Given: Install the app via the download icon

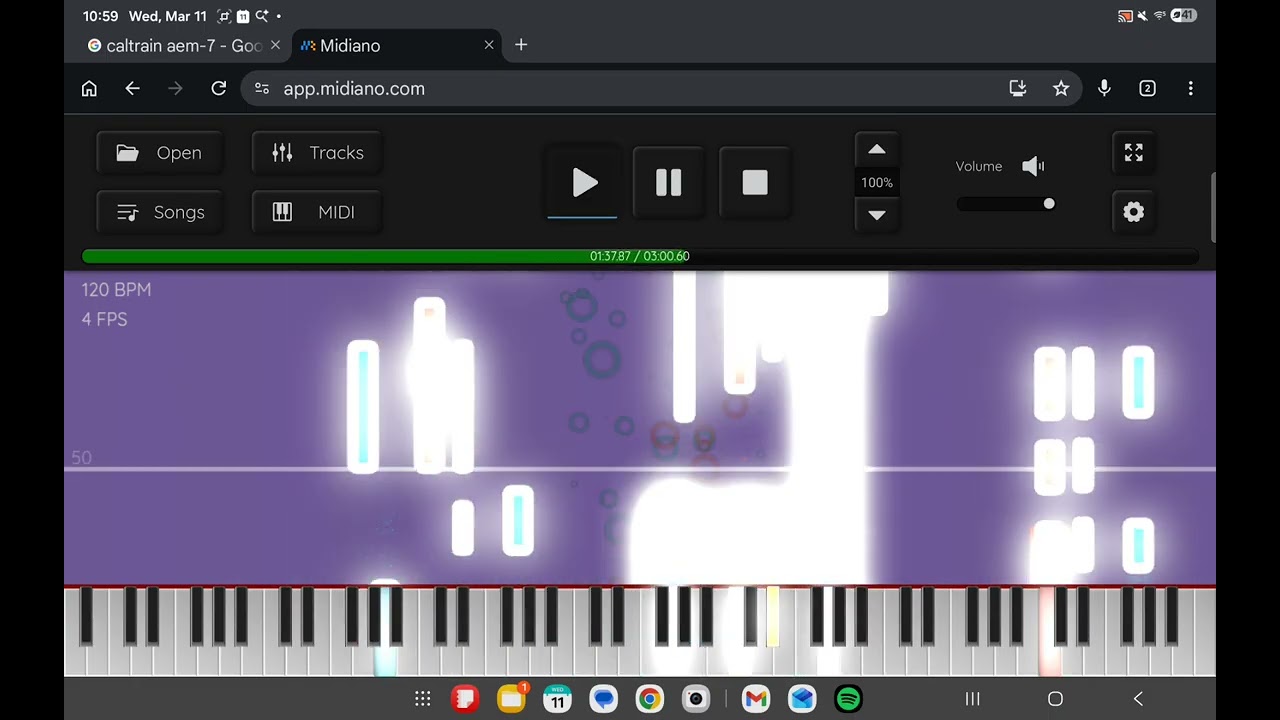Looking at the screenshot, I should click(x=1018, y=89).
